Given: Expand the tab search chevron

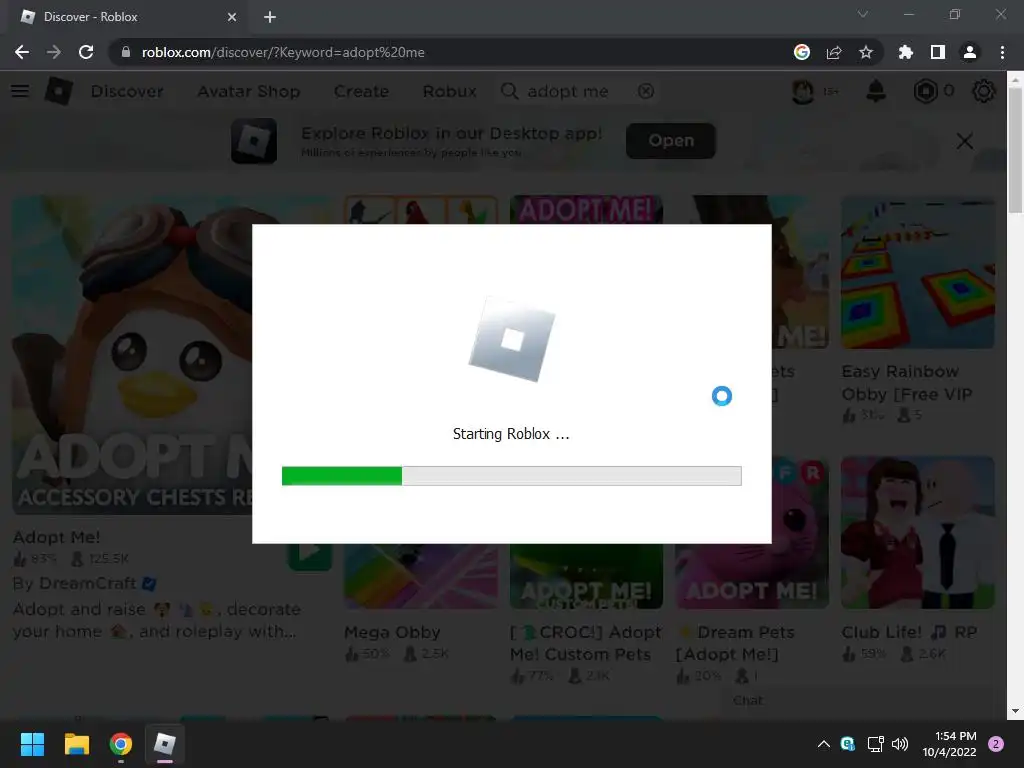Looking at the screenshot, I should click(863, 14).
